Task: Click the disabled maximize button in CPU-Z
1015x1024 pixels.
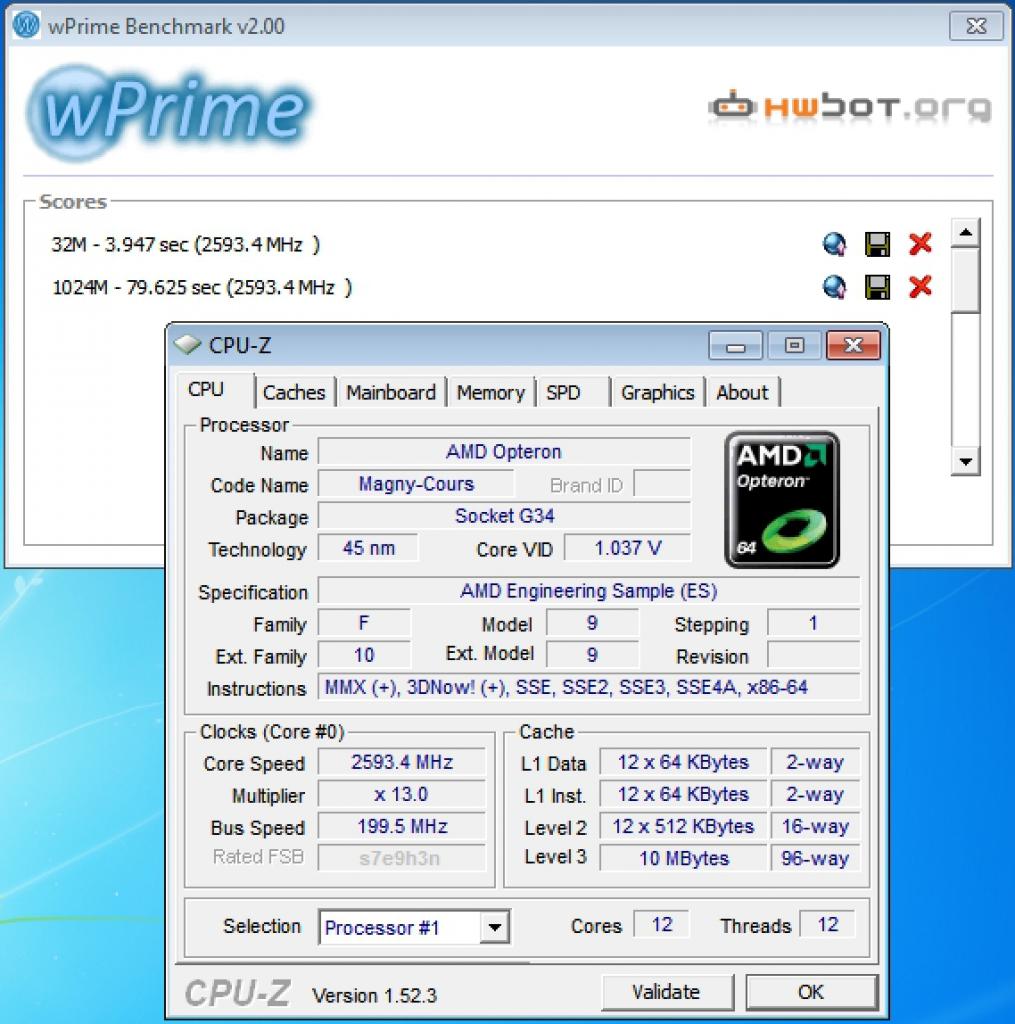Action: [794, 345]
